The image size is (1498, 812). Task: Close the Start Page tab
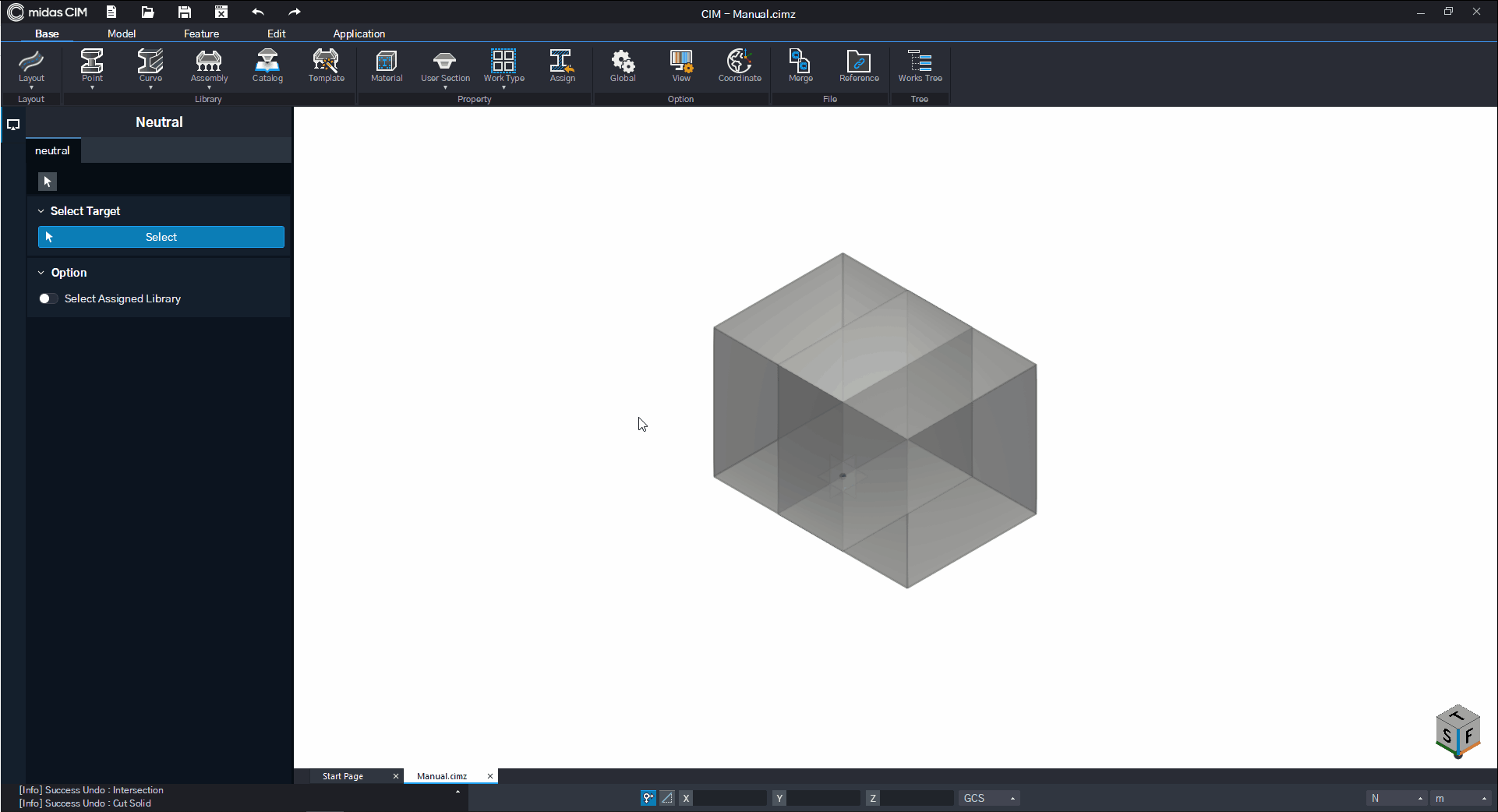[396, 776]
